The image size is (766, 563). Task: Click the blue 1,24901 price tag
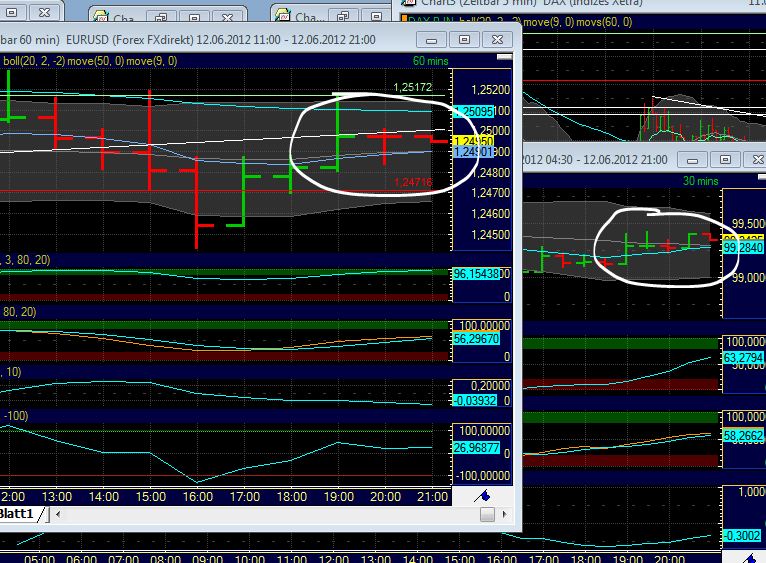474,152
